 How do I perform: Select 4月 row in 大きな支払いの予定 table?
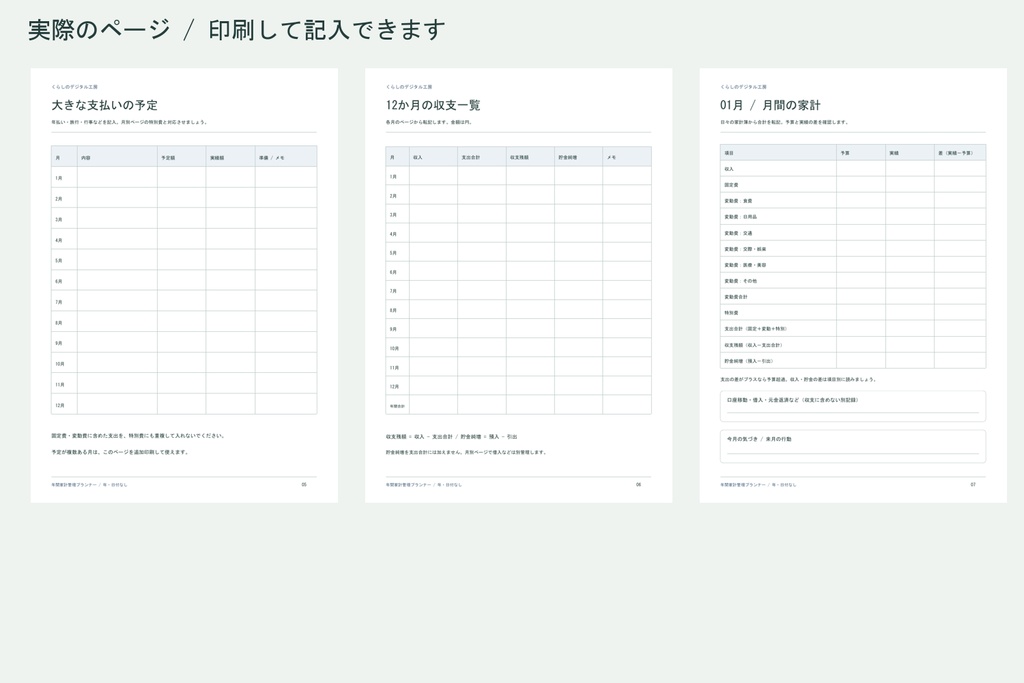[184, 240]
